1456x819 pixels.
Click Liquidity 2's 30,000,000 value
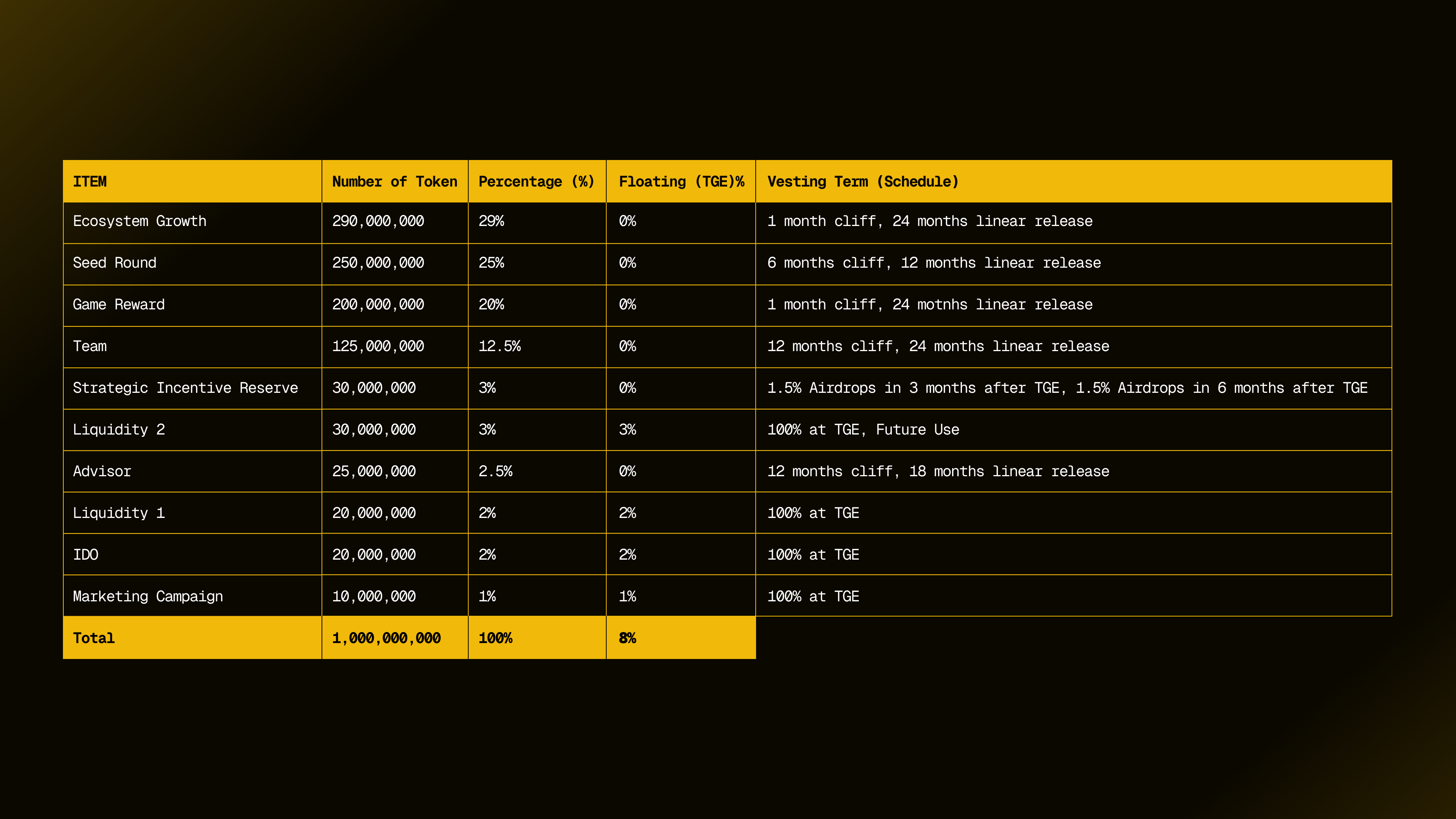(x=374, y=430)
